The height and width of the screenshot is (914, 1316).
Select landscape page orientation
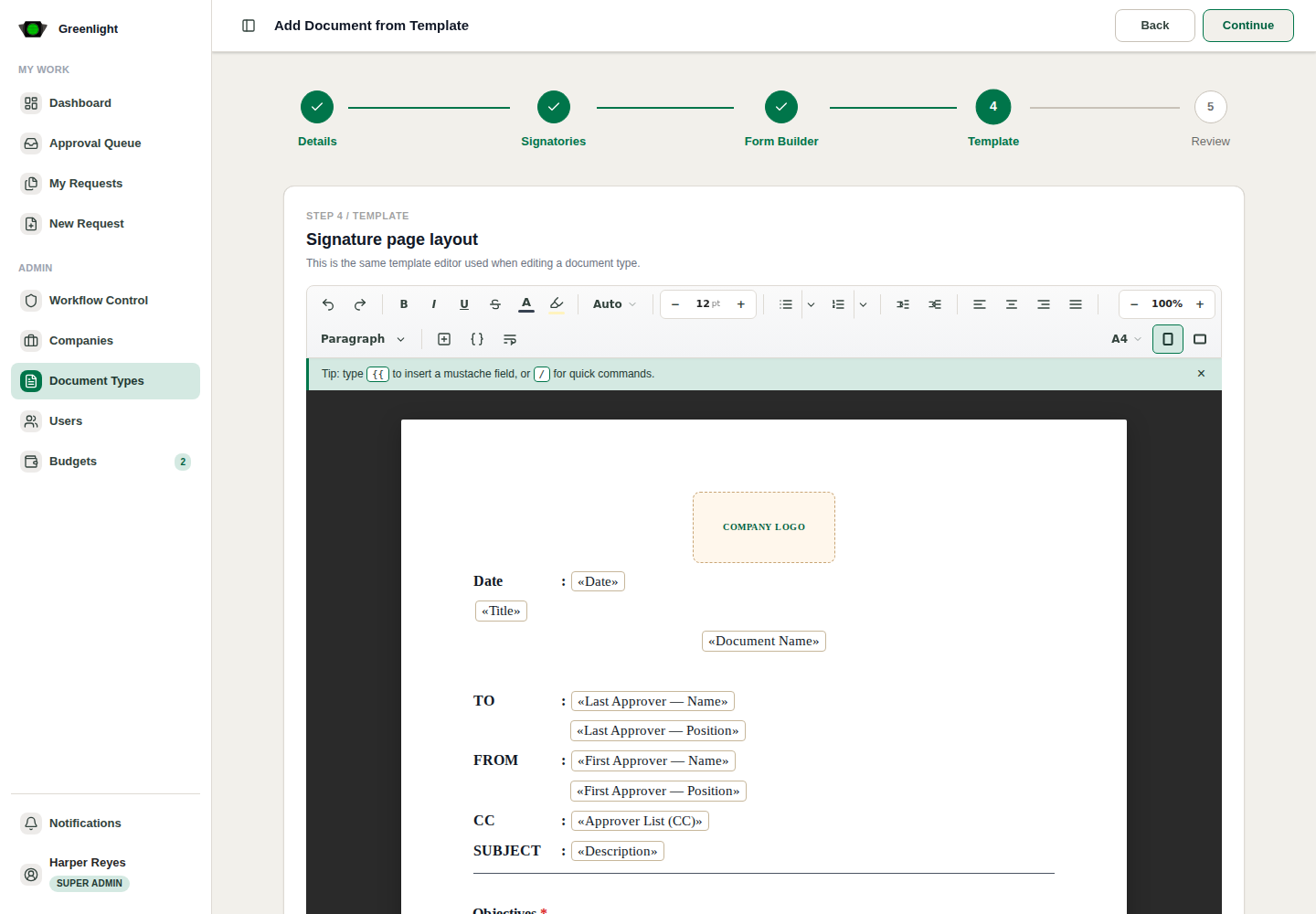point(1200,339)
